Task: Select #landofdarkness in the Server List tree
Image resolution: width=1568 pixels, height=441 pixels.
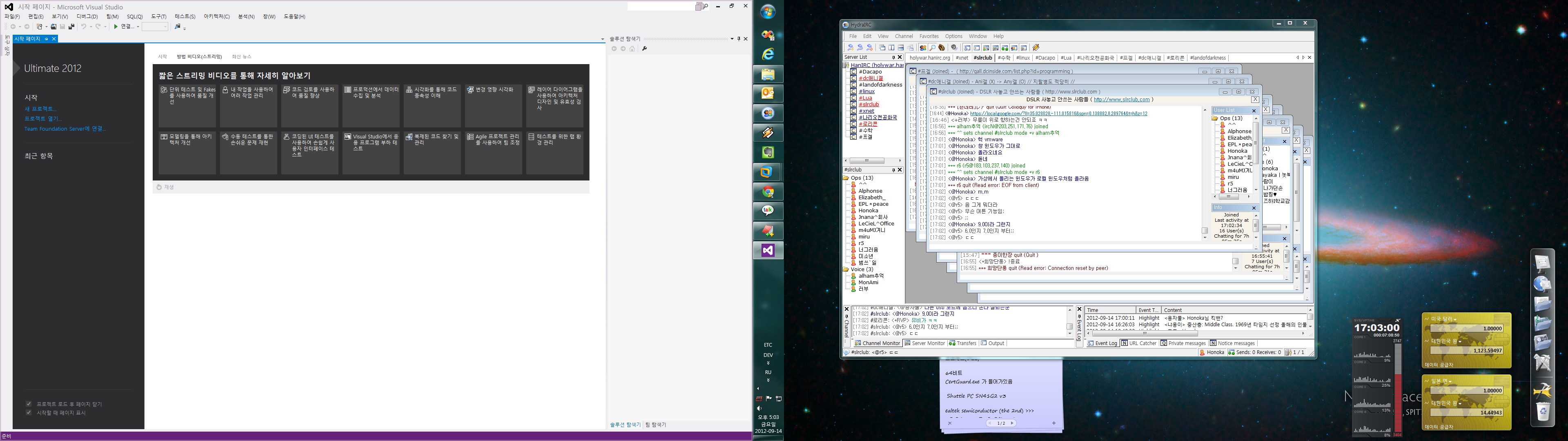Action: coord(880,85)
